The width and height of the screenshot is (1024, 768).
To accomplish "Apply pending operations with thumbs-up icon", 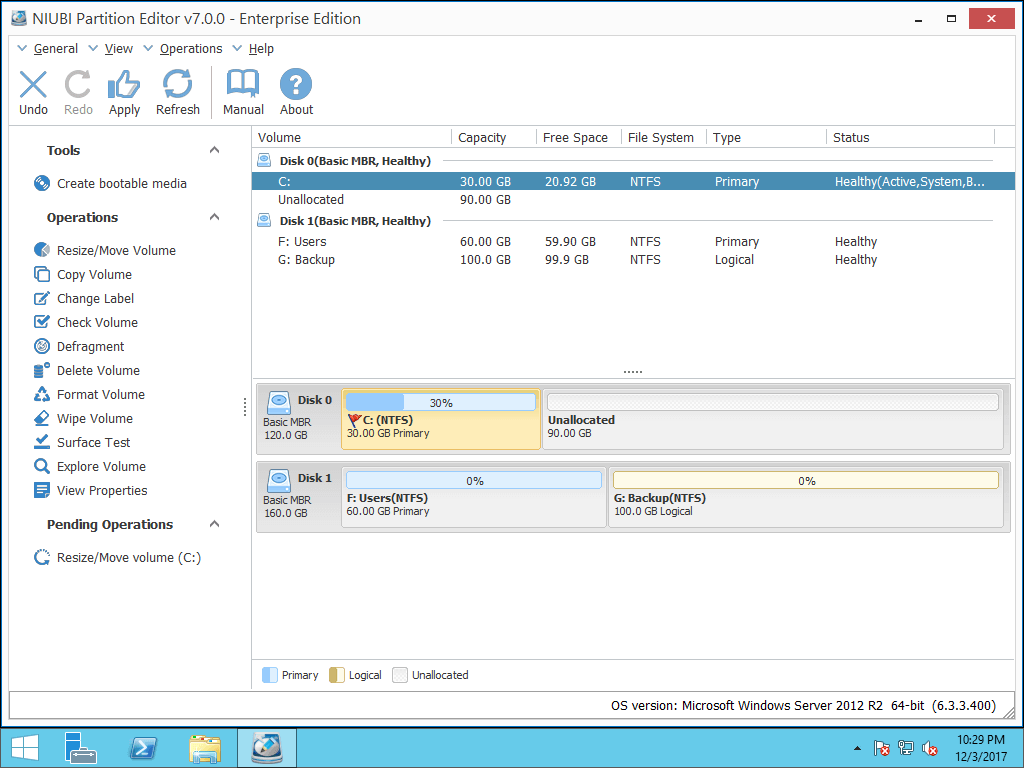I will (124, 84).
